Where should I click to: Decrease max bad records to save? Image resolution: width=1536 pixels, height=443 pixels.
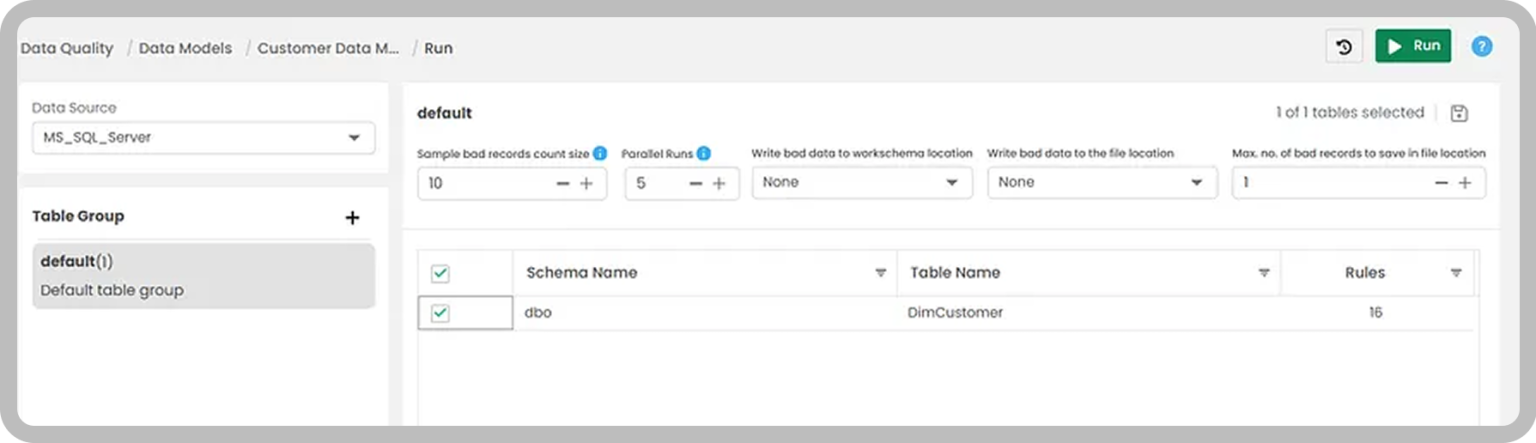click(1441, 183)
